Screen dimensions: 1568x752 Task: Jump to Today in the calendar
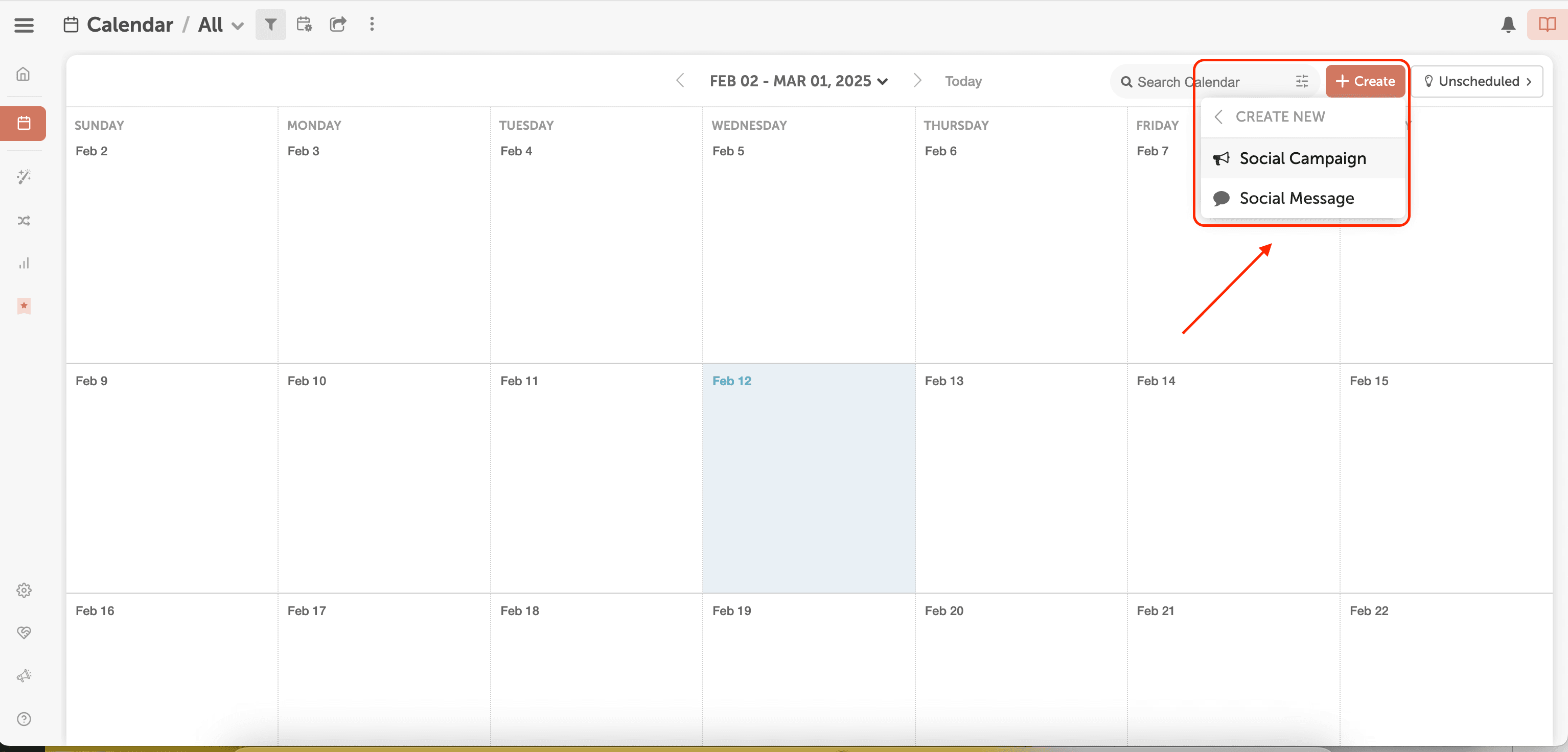(962, 81)
